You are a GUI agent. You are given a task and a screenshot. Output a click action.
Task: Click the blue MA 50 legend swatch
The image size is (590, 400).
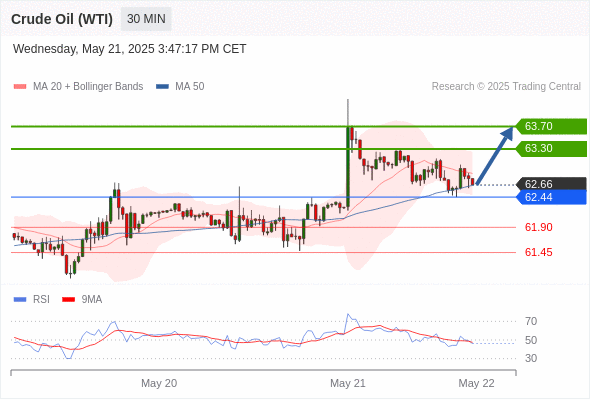click(162, 87)
